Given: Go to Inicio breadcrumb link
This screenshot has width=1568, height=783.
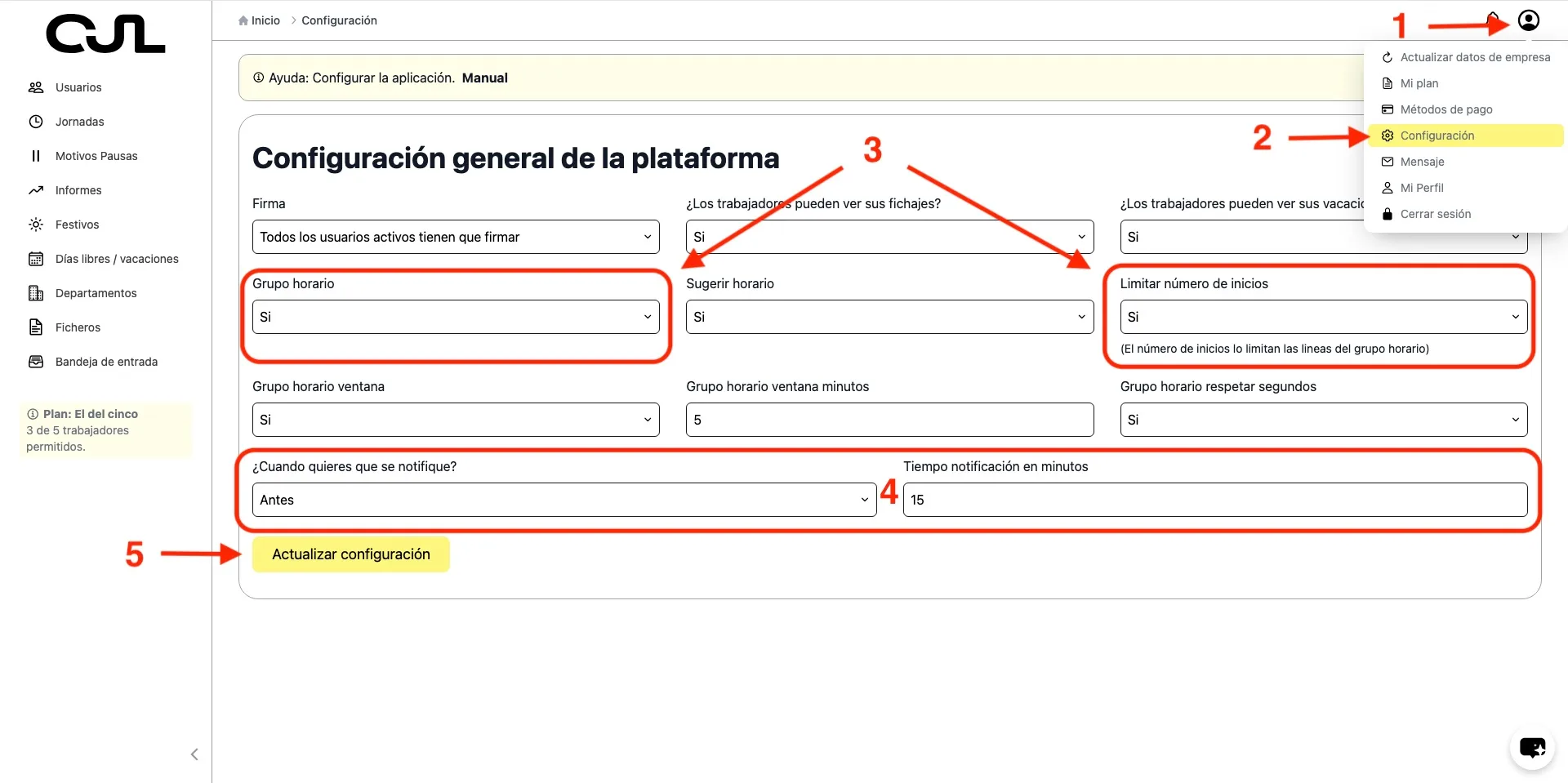Looking at the screenshot, I should (x=265, y=20).
